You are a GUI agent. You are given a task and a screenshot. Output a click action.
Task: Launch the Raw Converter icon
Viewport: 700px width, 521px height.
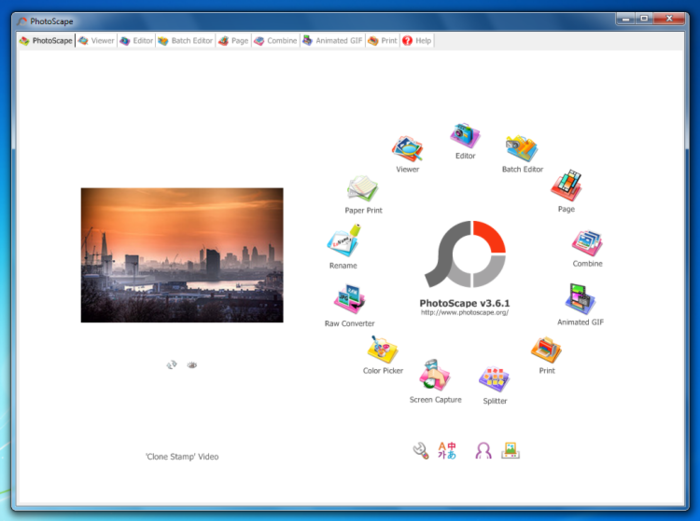350,299
